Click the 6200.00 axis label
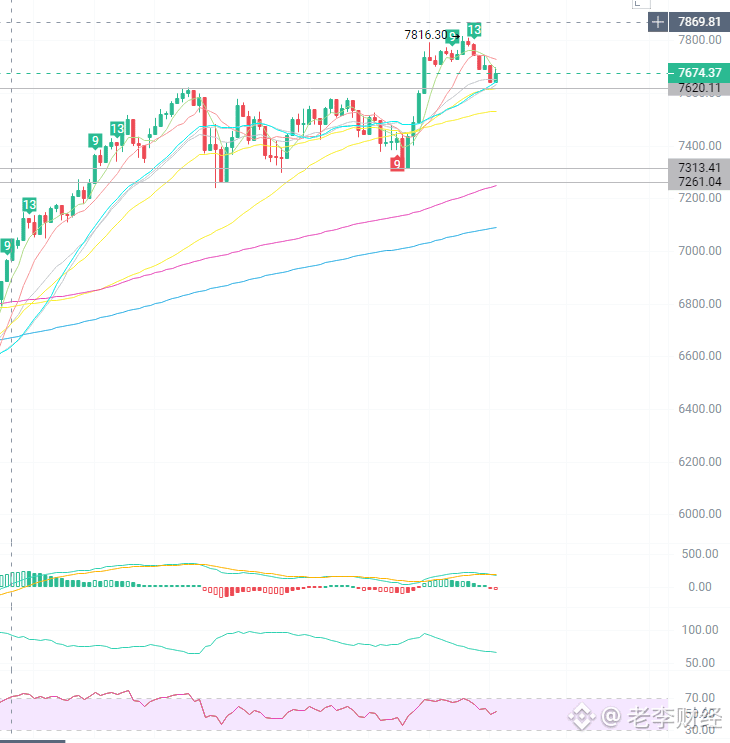730x743 pixels. click(x=699, y=462)
